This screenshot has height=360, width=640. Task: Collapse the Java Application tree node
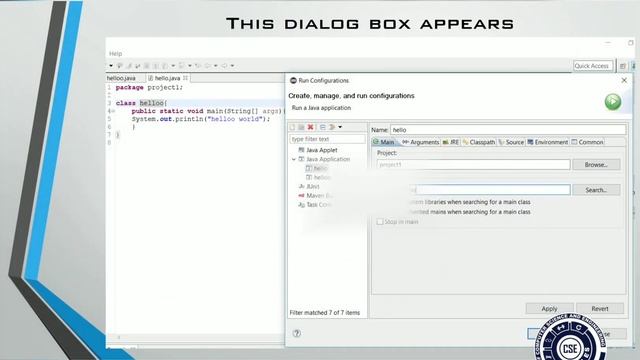coord(294,159)
